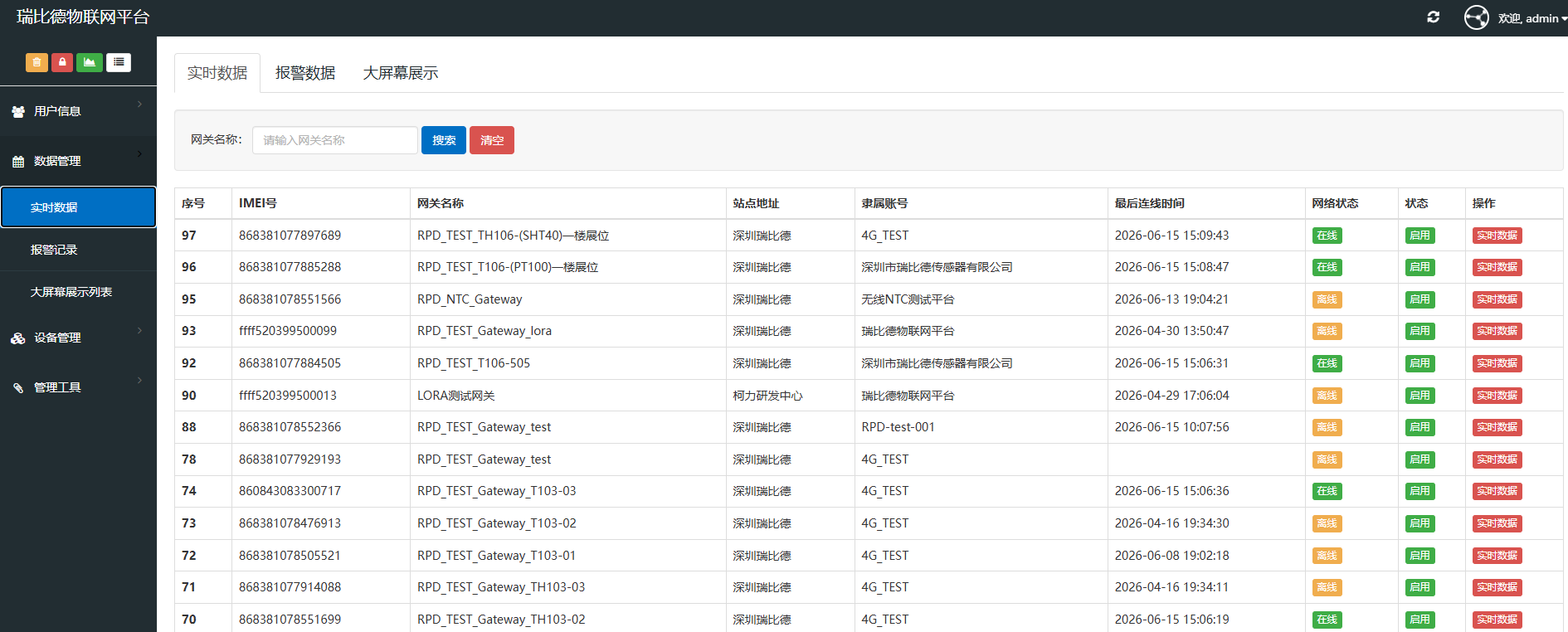Switch to the 报警数据 tab
This screenshot has height=632, width=1568.
(x=305, y=73)
